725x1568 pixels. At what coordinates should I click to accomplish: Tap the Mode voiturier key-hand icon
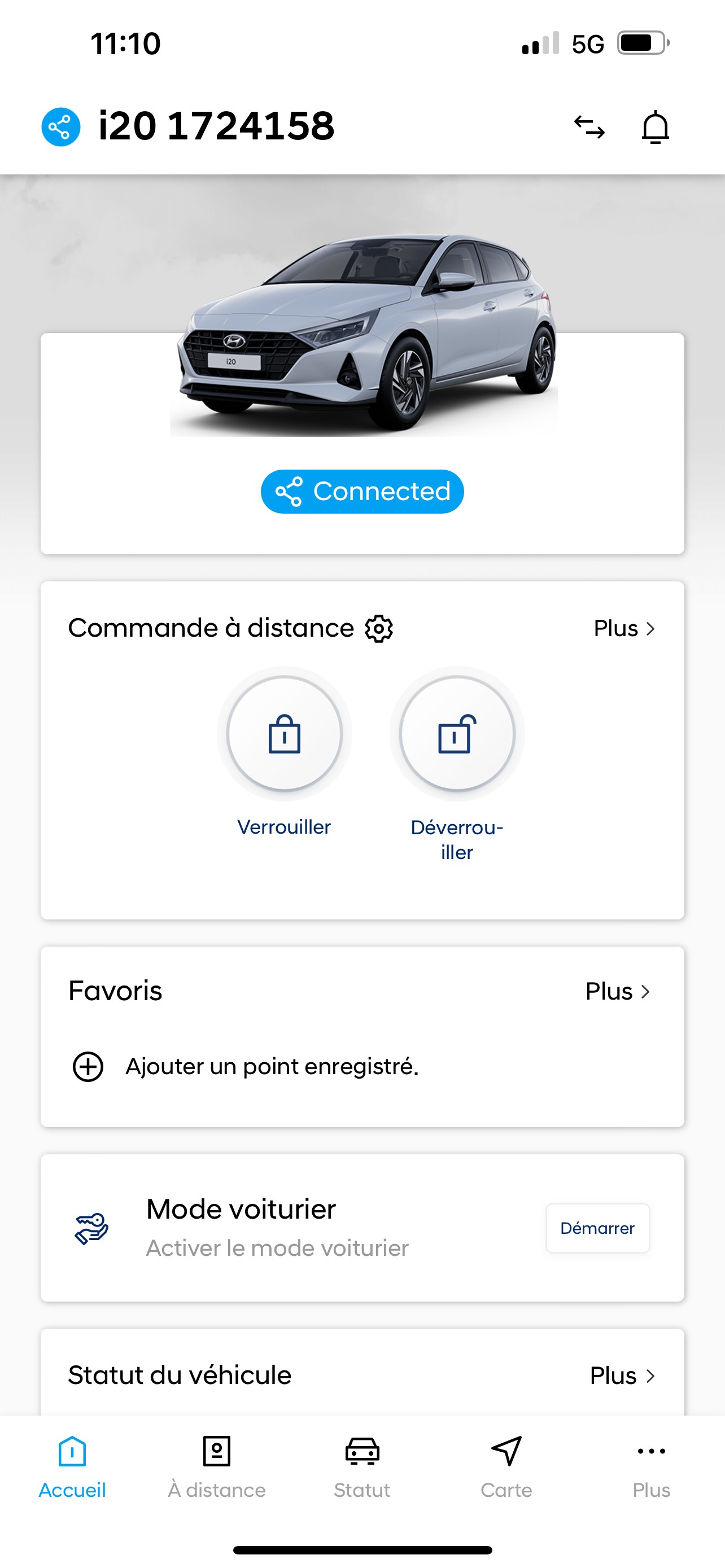tap(91, 1228)
